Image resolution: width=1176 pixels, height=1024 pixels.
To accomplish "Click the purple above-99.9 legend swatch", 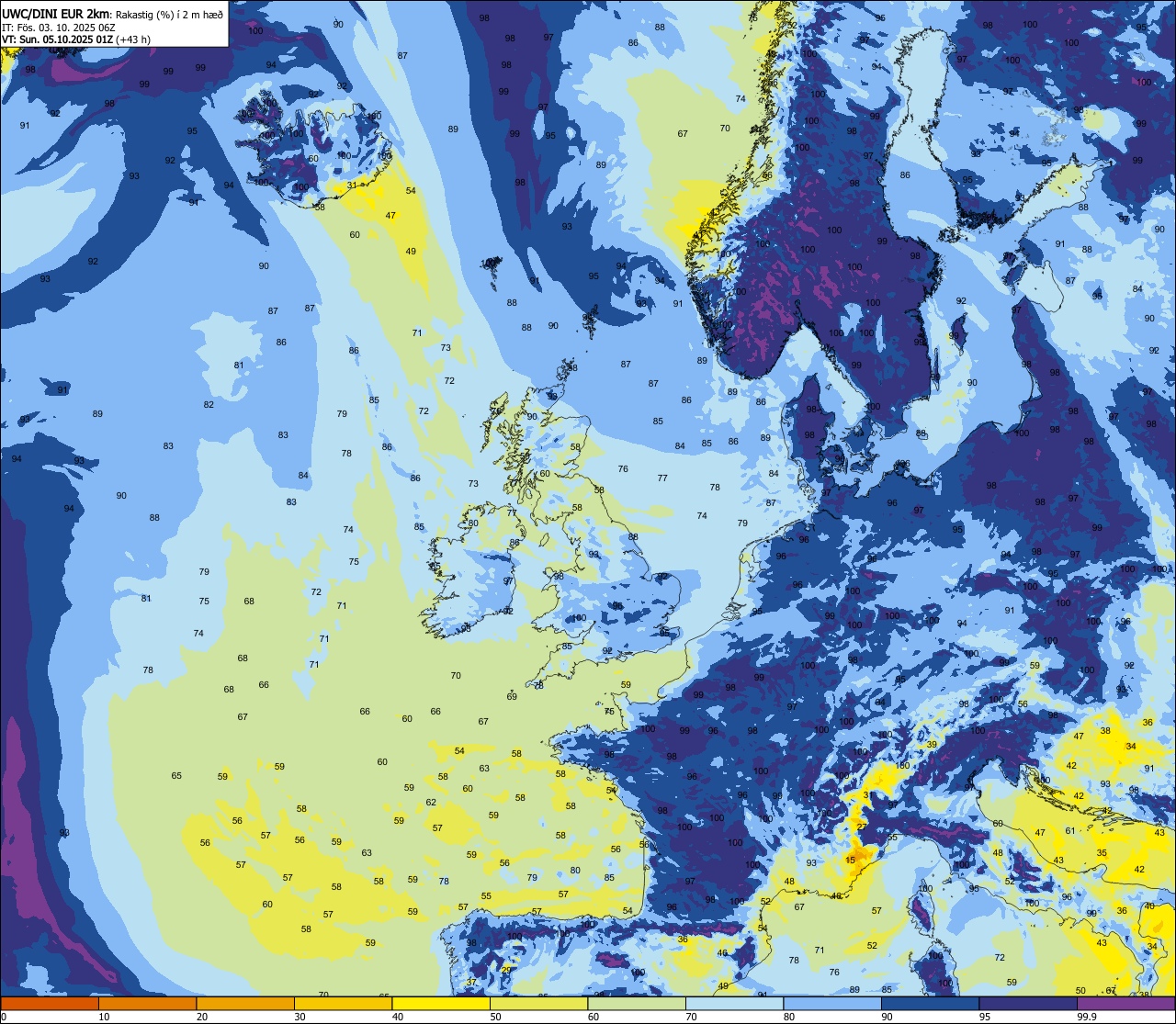I will [x=1125, y=1004].
